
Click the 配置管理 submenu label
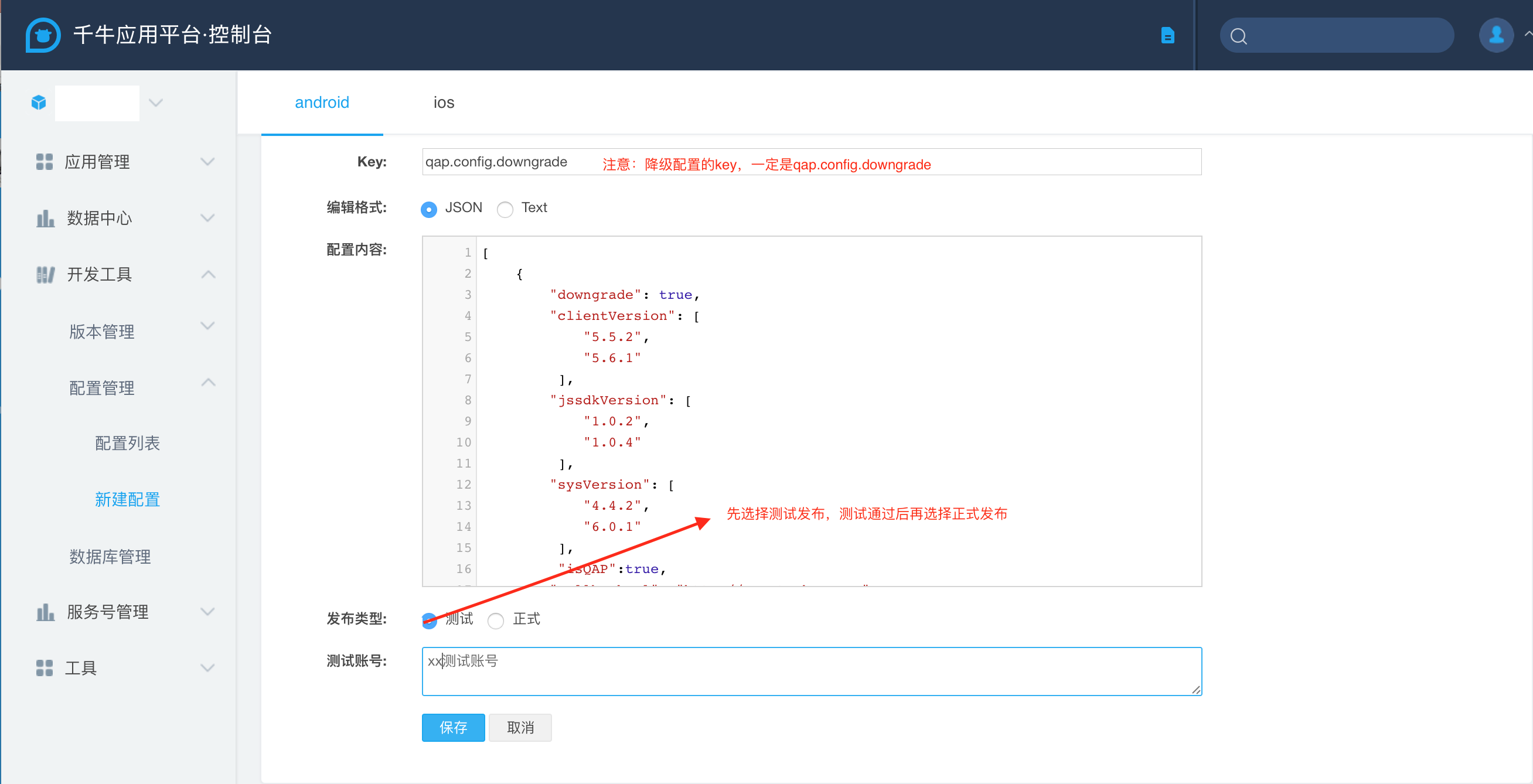pos(102,388)
